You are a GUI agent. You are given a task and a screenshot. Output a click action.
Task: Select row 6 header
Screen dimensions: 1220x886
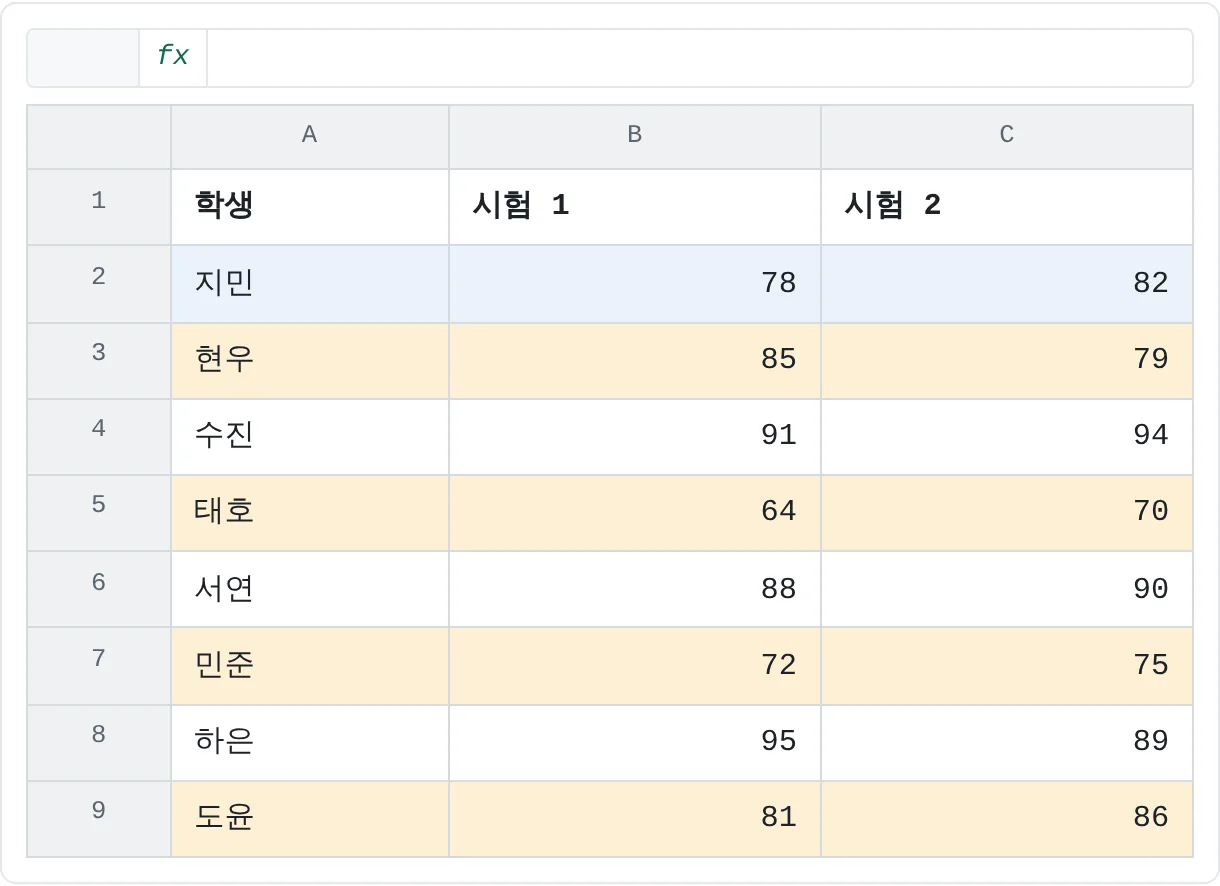click(99, 589)
